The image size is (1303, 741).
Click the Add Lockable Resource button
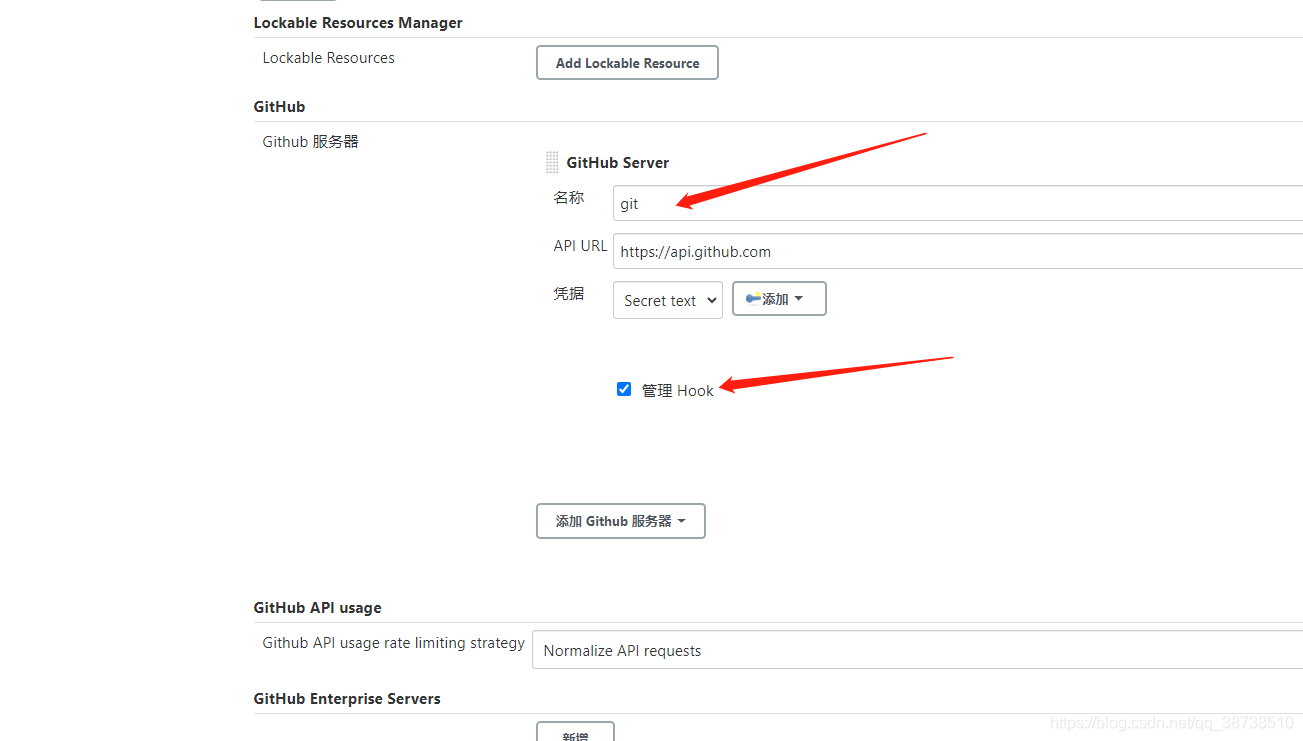627,63
